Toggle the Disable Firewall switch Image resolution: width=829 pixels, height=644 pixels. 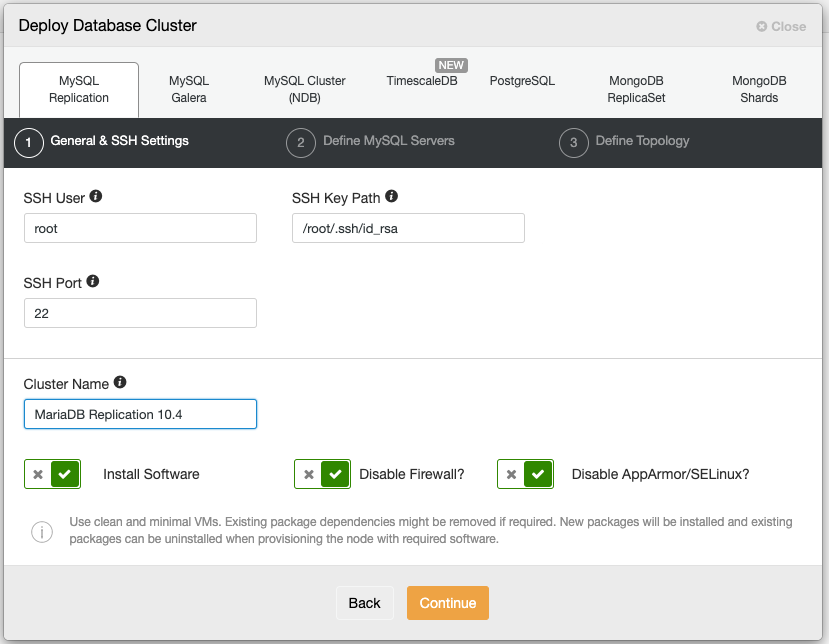coord(323,474)
